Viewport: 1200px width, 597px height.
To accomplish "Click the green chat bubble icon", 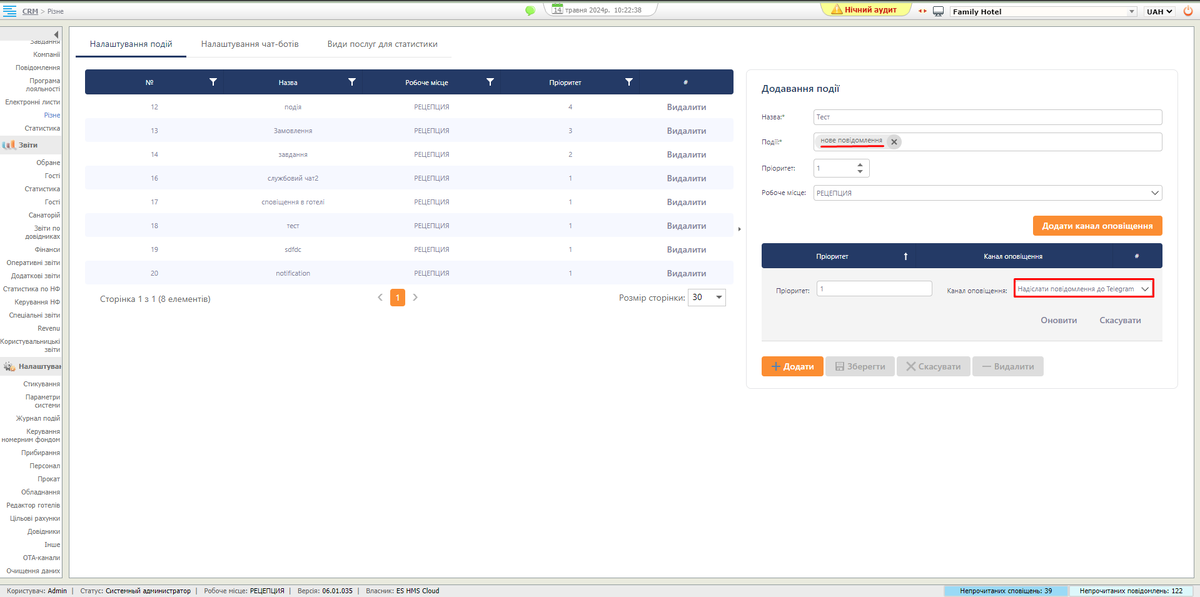I will [x=530, y=11].
